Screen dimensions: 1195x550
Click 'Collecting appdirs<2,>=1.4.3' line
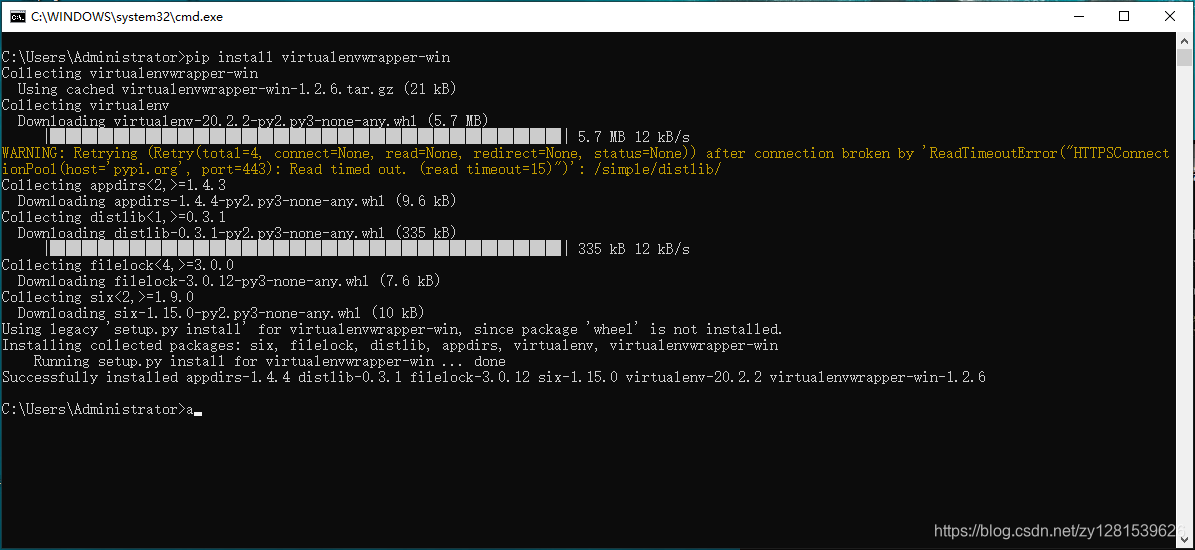pyautogui.click(x=114, y=185)
